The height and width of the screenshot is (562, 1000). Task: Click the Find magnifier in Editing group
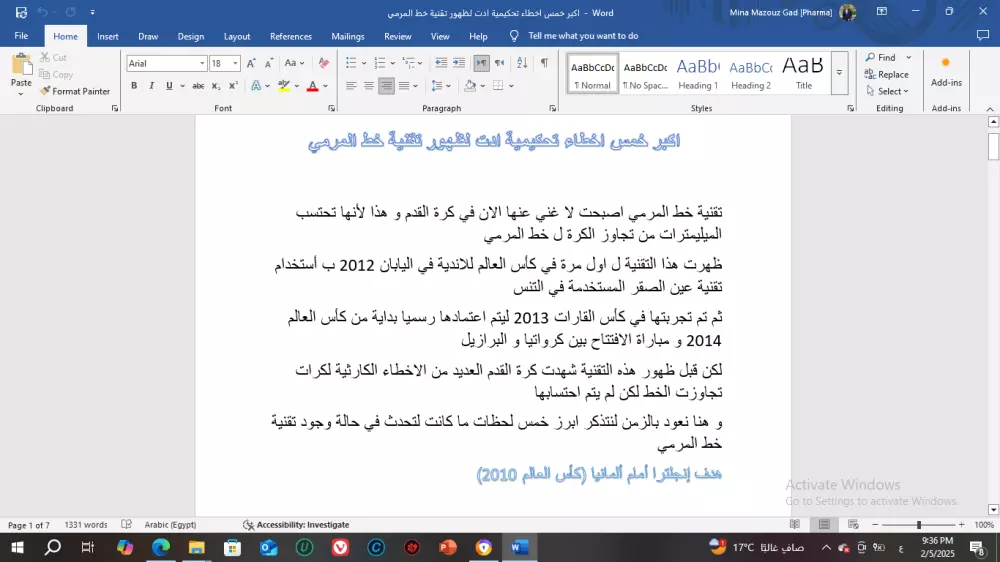click(x=881, y=57)
